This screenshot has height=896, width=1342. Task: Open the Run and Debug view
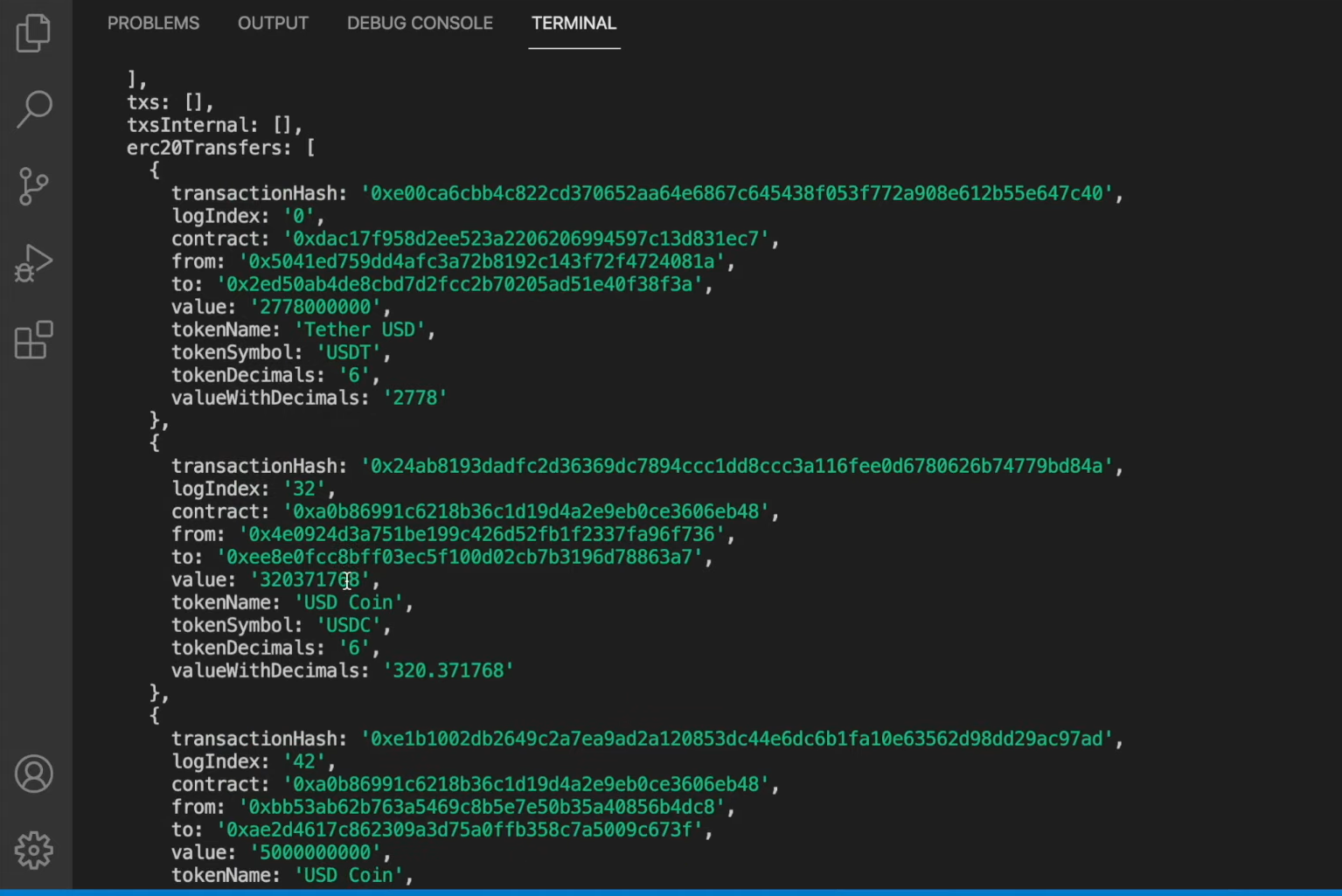pyautogui.click(x=33, y=261)
